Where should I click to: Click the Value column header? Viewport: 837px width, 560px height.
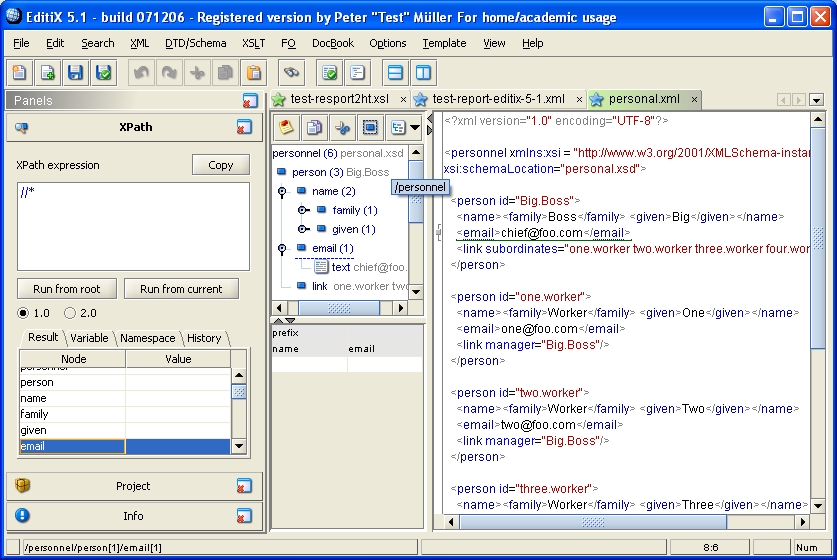click(178, 359)
